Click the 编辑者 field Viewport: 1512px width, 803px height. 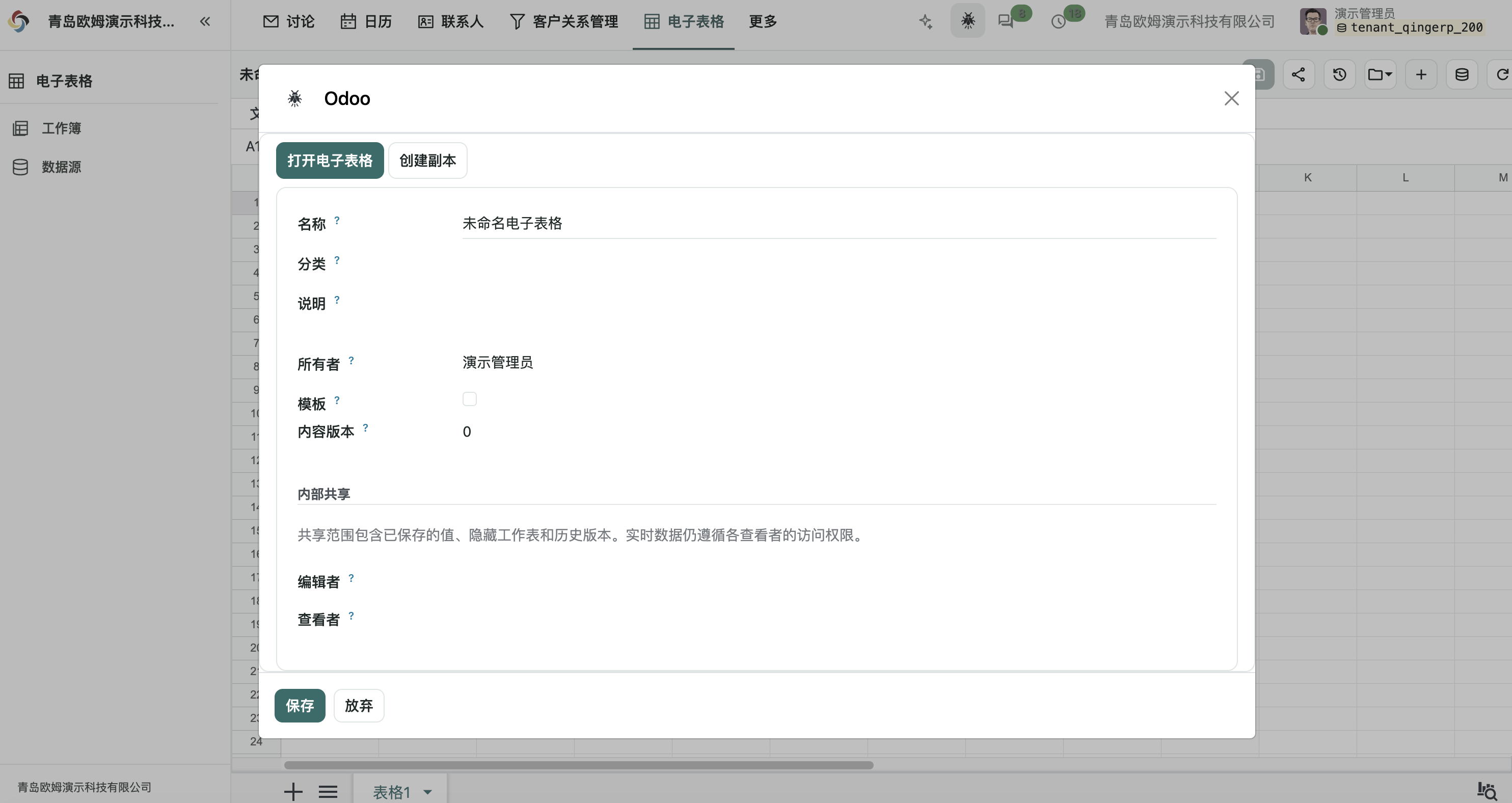point(839,581)
